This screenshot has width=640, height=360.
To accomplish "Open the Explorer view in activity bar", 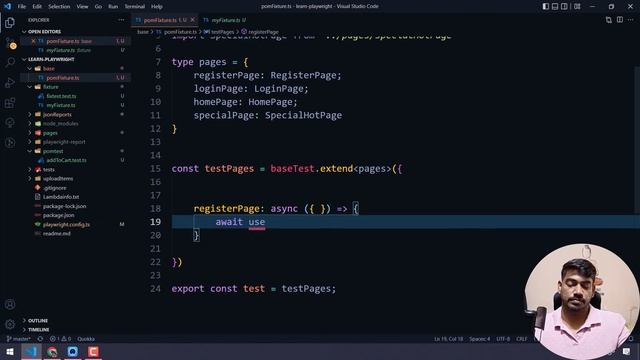I will (10, 22).
